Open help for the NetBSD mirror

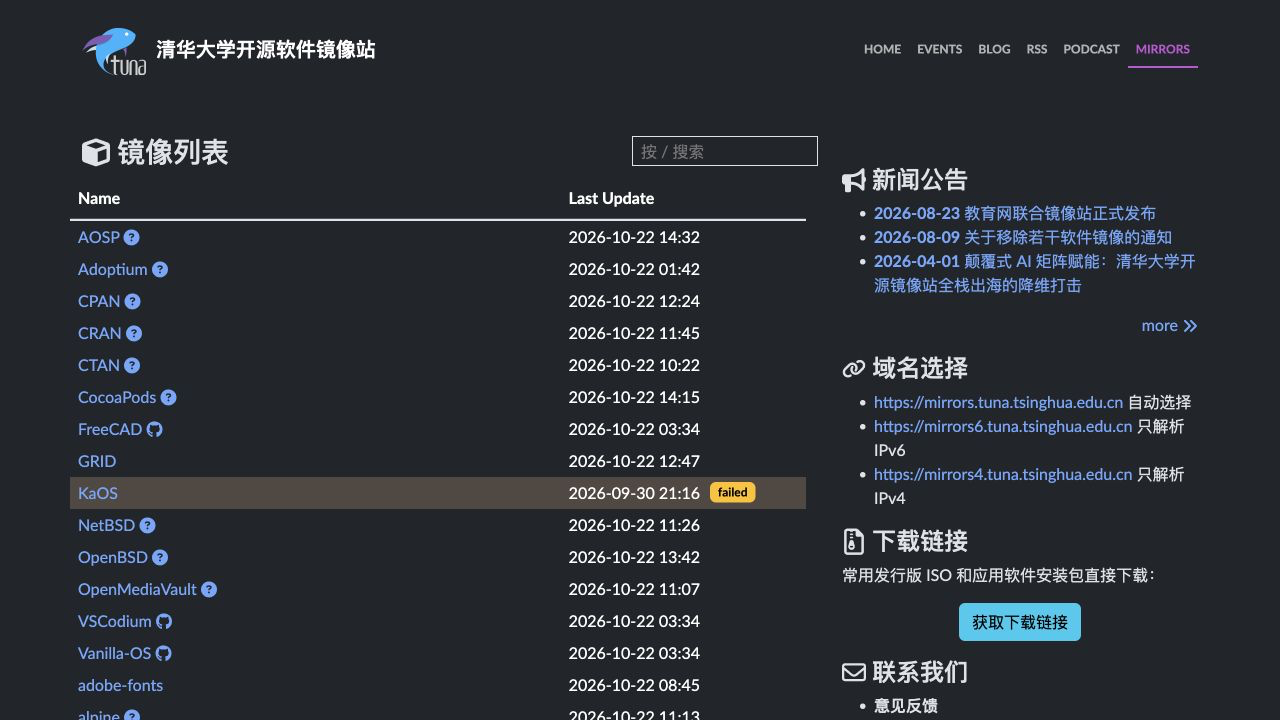147,525
